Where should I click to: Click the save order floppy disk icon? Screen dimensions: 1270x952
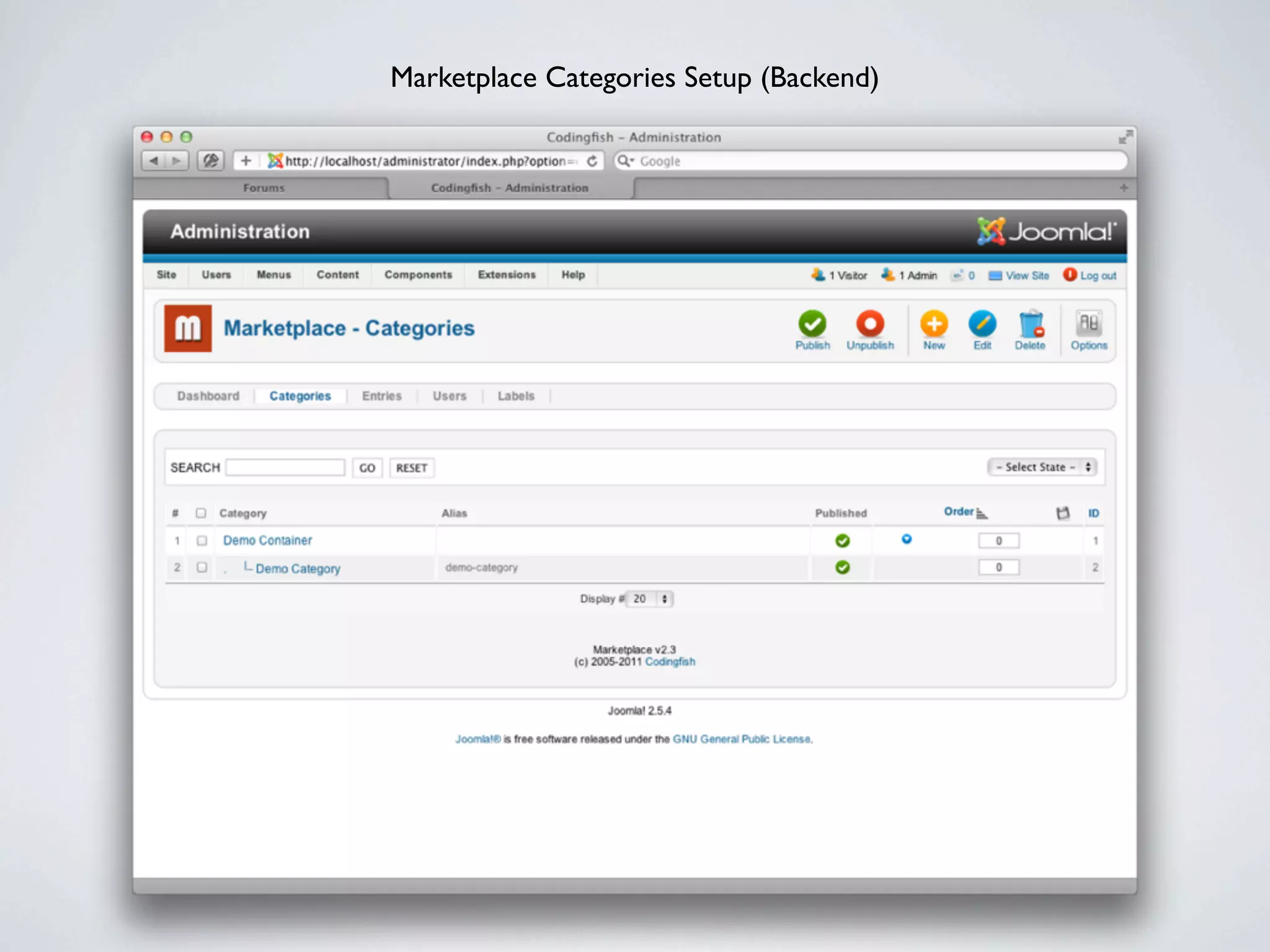1063,513
